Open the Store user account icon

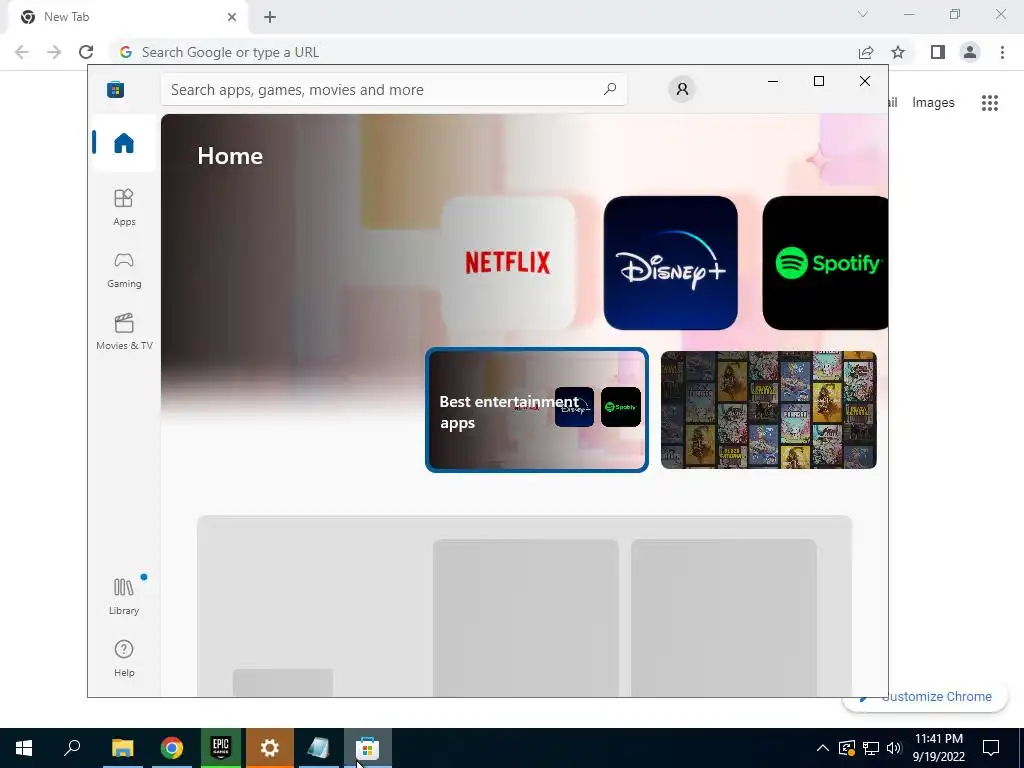(682, 89)
